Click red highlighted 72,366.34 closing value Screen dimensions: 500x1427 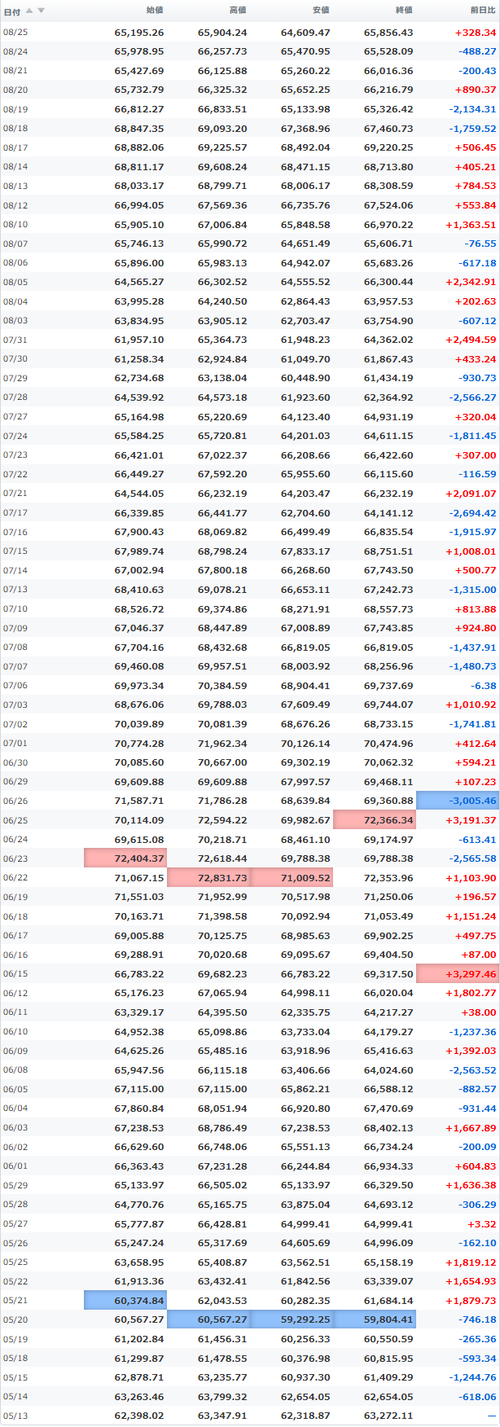pyautogui.click(x=374, y=819)
